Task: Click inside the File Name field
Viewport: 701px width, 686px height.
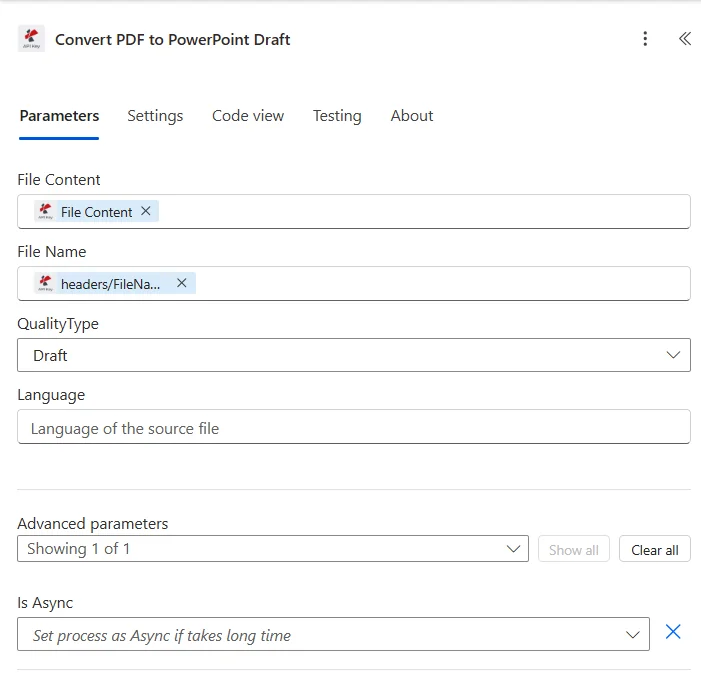Action: (354, 284)
